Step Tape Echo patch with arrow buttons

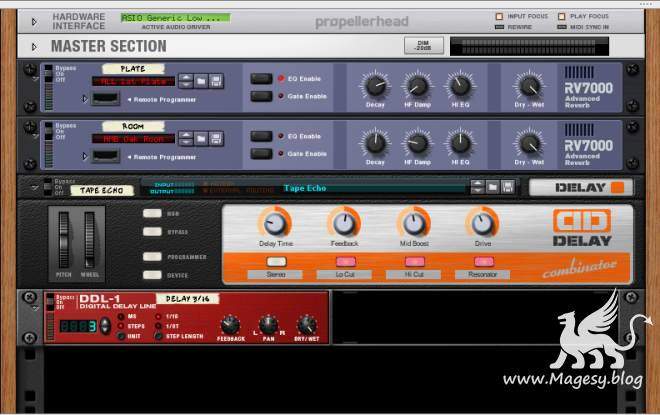pos(477,187)
